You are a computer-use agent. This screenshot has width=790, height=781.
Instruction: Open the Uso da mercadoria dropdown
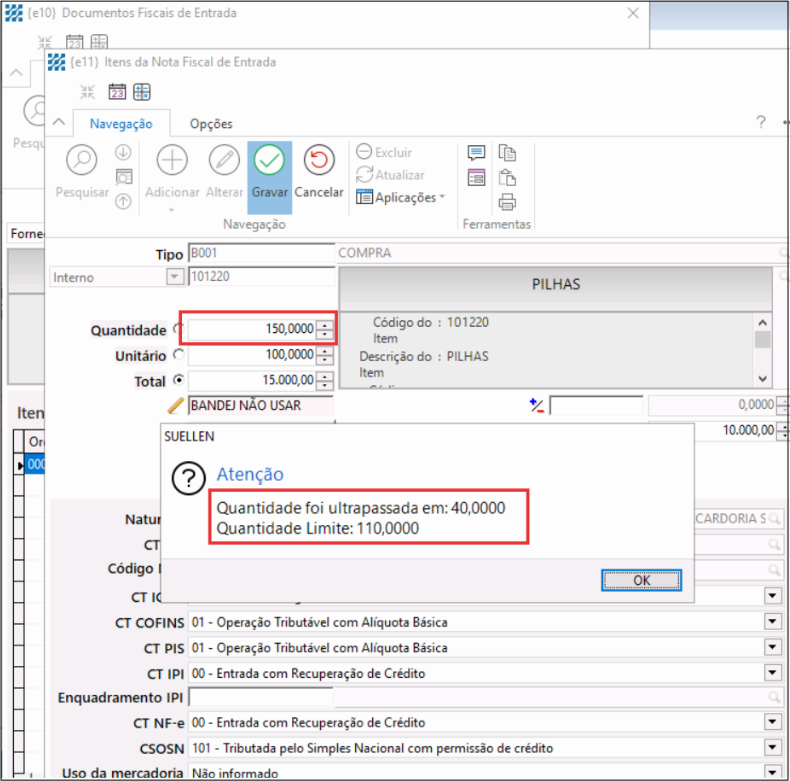(772, 771)
